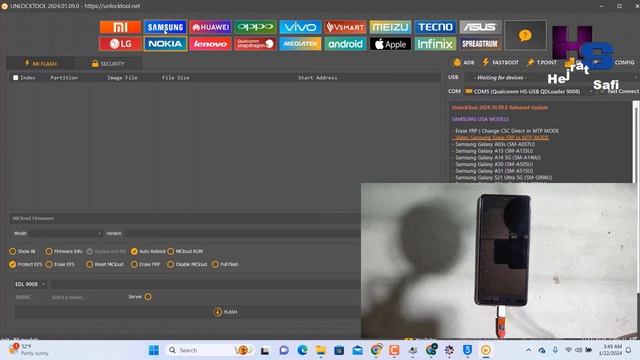The height and width of the screenshot is (360, 640).
Task: Open the ADB tab
Action: [464, 62]
